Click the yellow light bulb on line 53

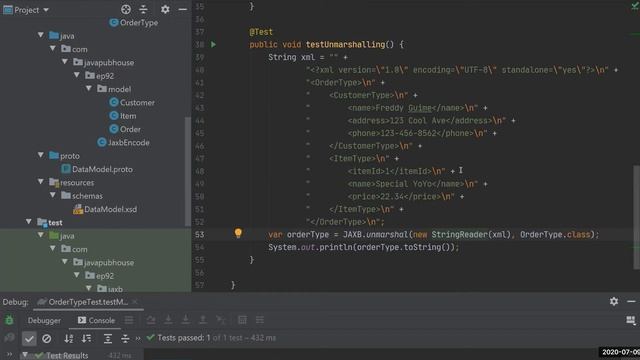[238, 233]
